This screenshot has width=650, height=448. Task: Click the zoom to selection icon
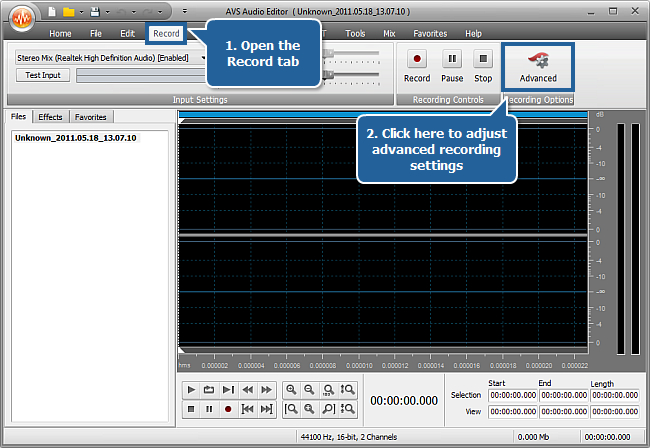tap(309, 409)
